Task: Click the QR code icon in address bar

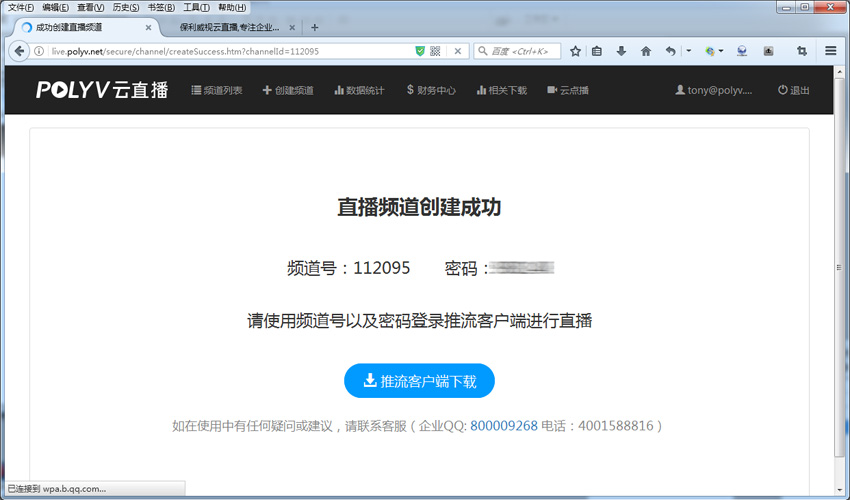Action: click(x=435, y=51)
